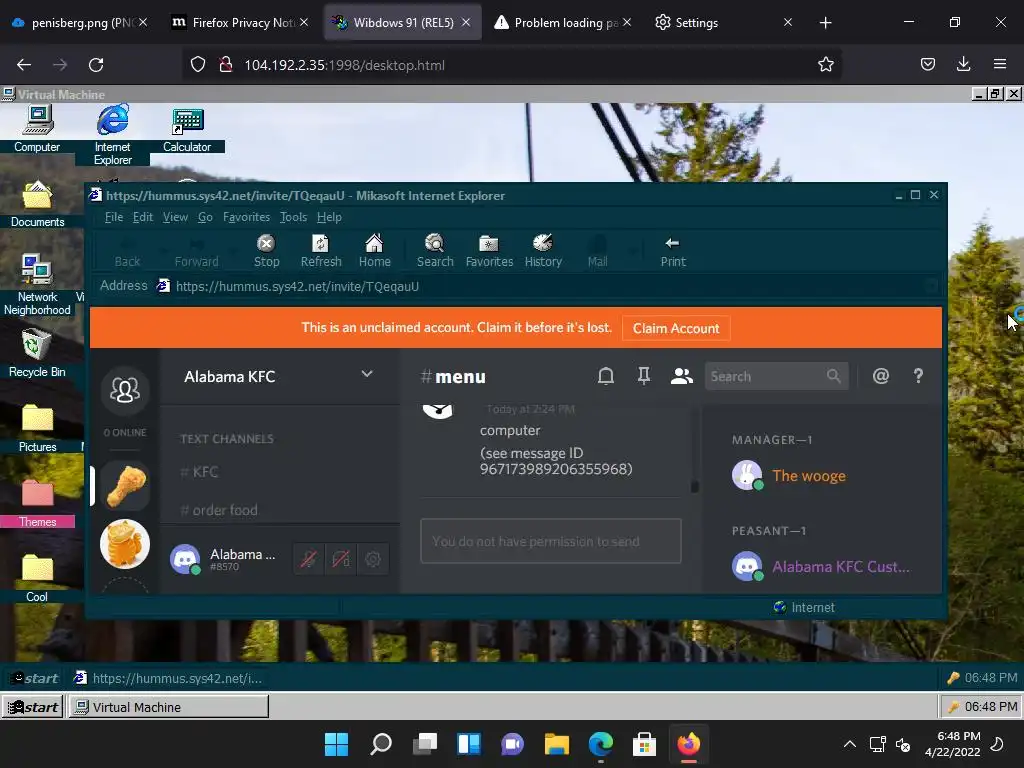The image size is (1024, 768).
Task: Click the no-permission message input box
Action: click(551, 541)
